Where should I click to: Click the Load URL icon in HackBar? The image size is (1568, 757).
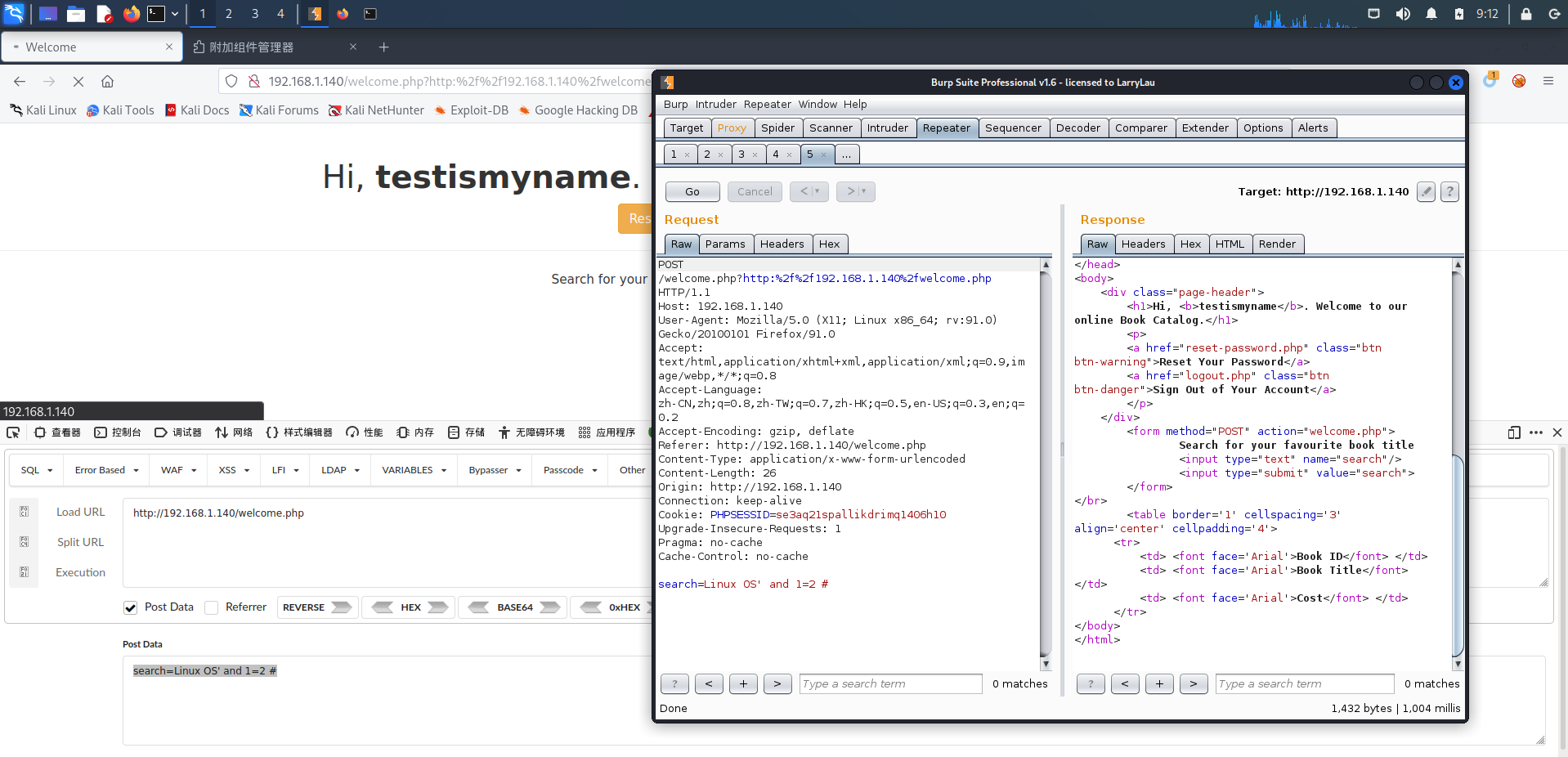pos(25,512)
